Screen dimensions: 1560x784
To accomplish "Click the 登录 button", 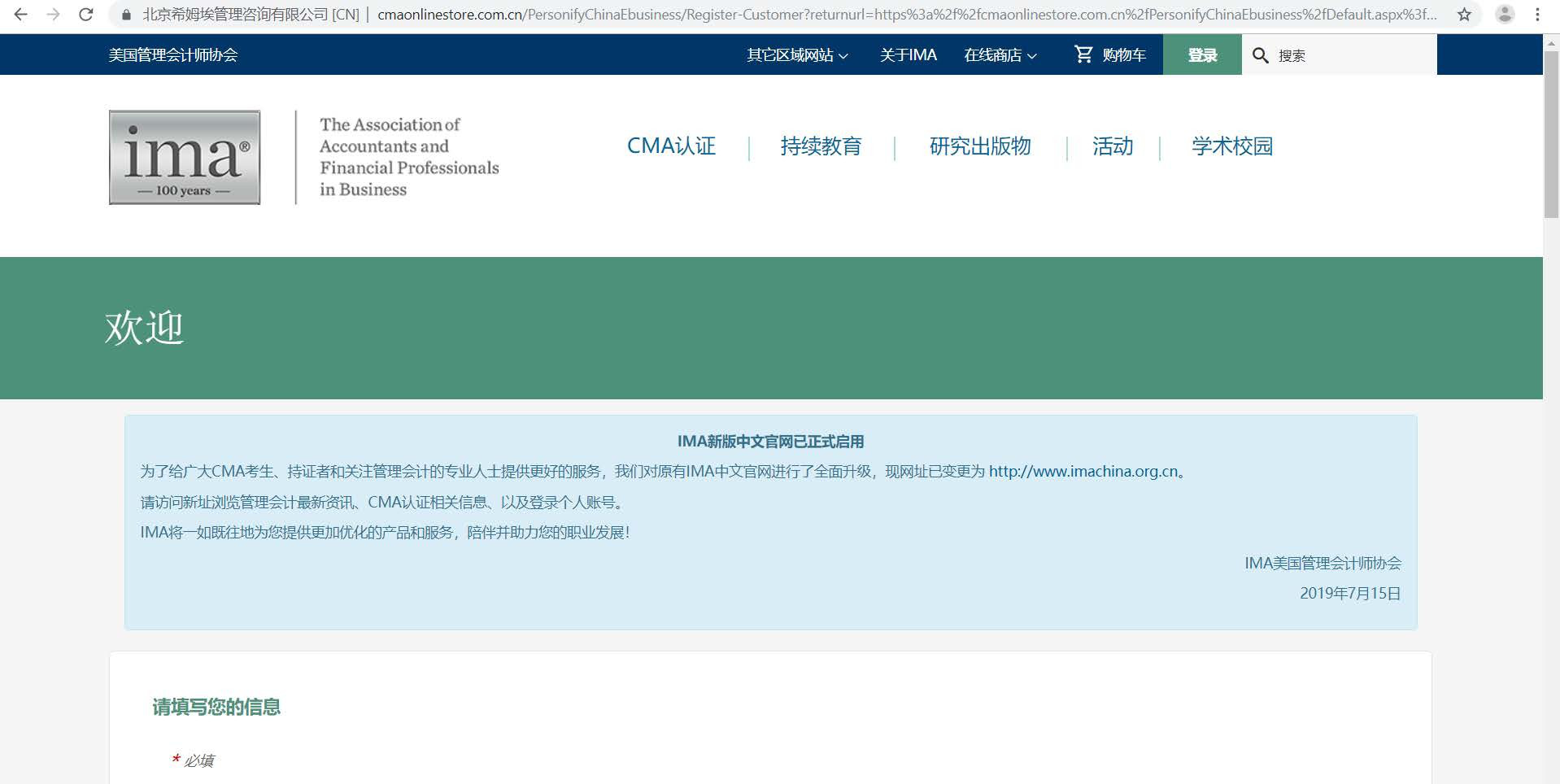I will click(x=1201, y=54).
